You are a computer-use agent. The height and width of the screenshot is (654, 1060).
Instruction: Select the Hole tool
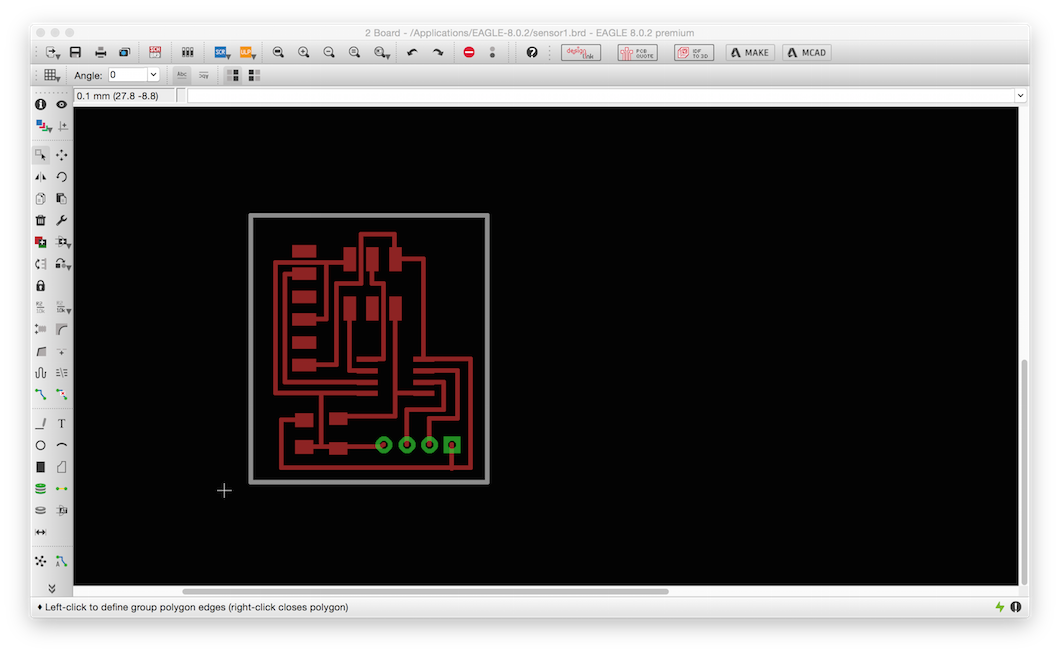click(x=41, y=511)
